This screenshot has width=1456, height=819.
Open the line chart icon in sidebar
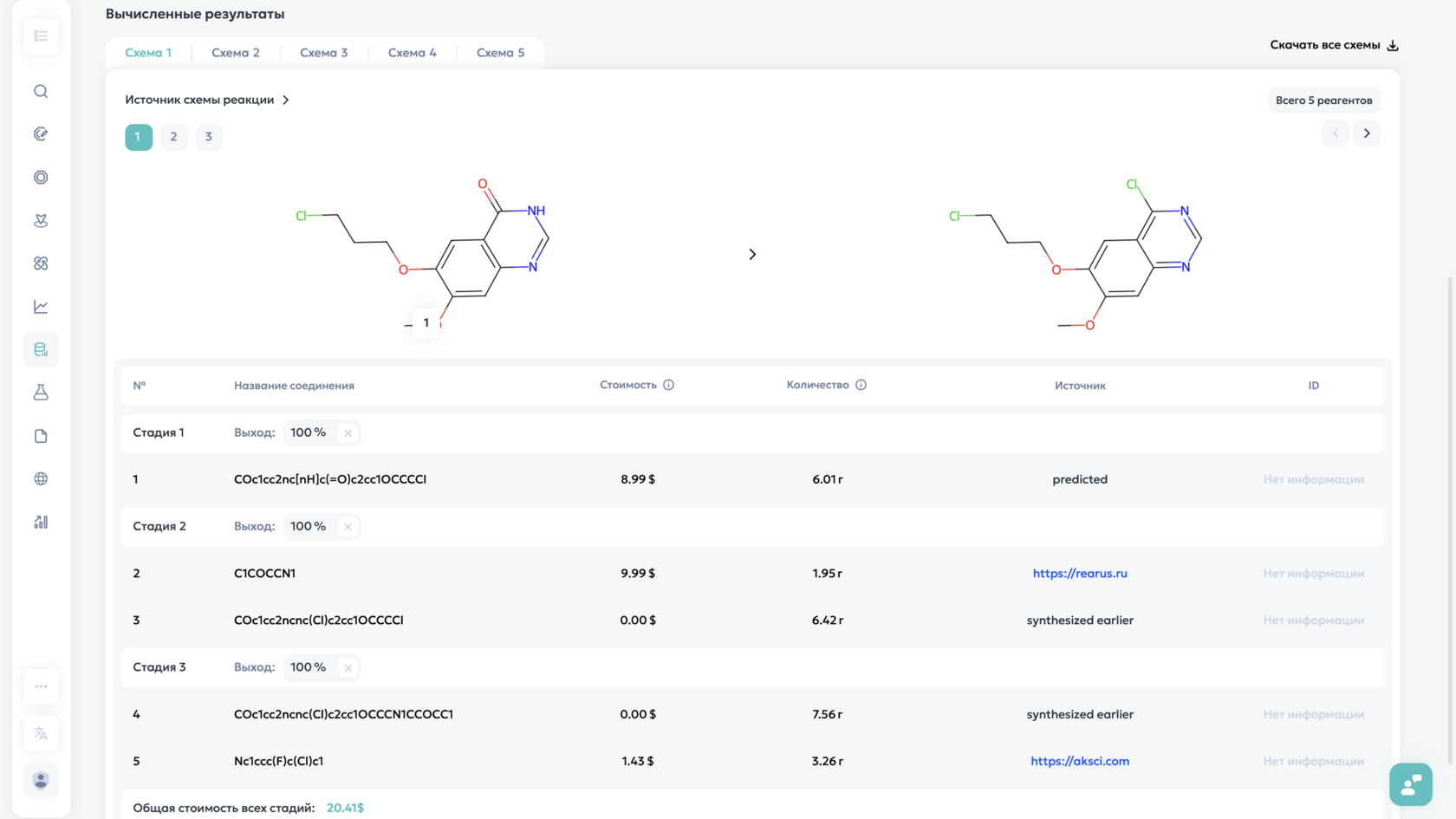click(x=41, y=307)
